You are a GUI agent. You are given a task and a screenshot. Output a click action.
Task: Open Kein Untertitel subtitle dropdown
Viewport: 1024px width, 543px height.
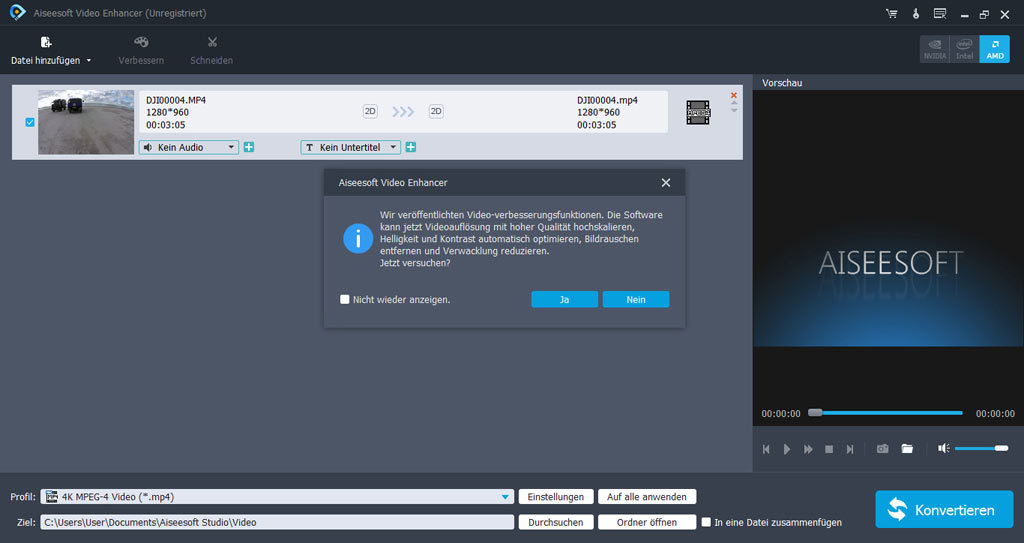coord(350,147)
